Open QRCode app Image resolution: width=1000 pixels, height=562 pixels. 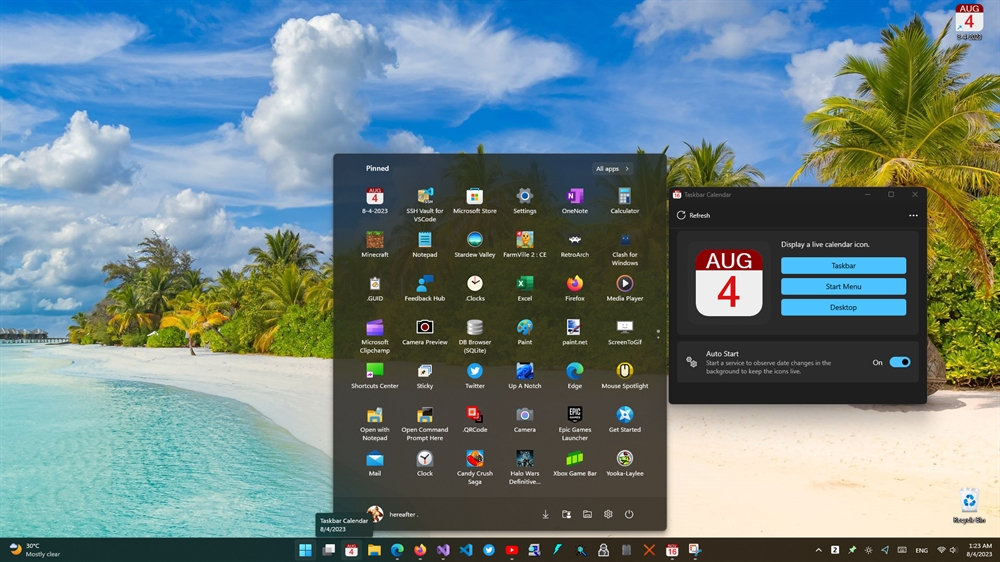click(474, 420)
